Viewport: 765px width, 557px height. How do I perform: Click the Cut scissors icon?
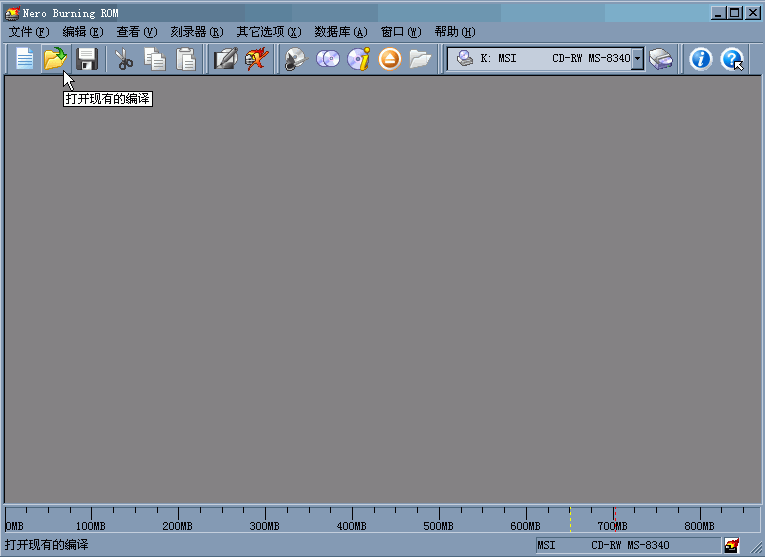point(124,59)
